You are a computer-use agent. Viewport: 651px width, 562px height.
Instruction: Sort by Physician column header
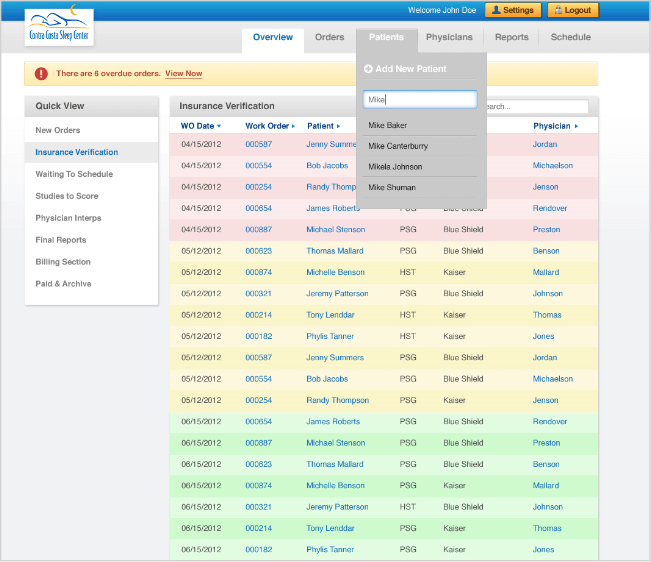pos(554,126)
